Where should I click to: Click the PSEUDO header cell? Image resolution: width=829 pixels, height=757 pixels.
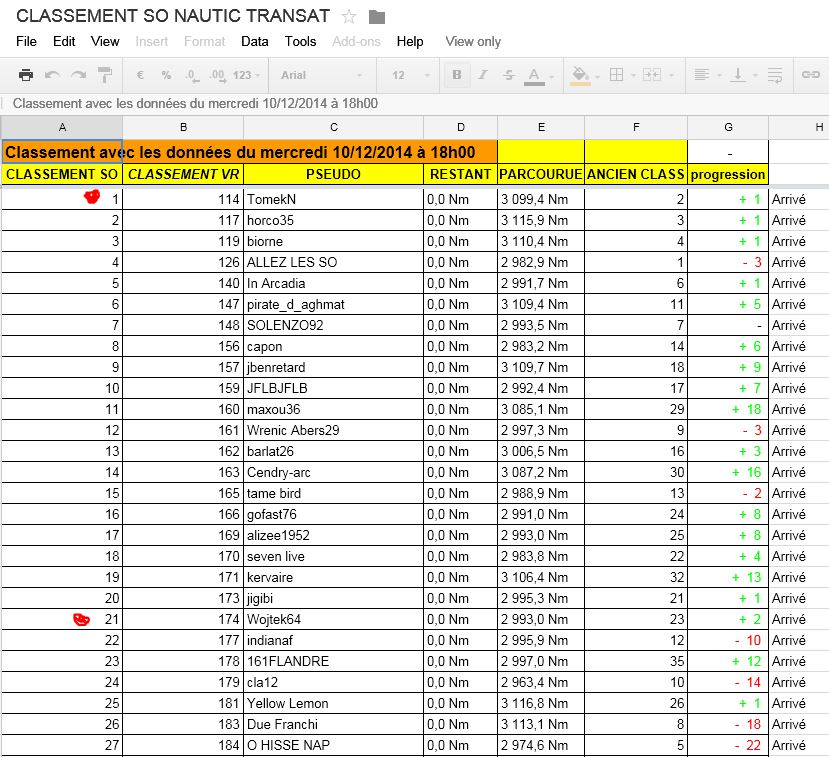(x=333, y=174)
